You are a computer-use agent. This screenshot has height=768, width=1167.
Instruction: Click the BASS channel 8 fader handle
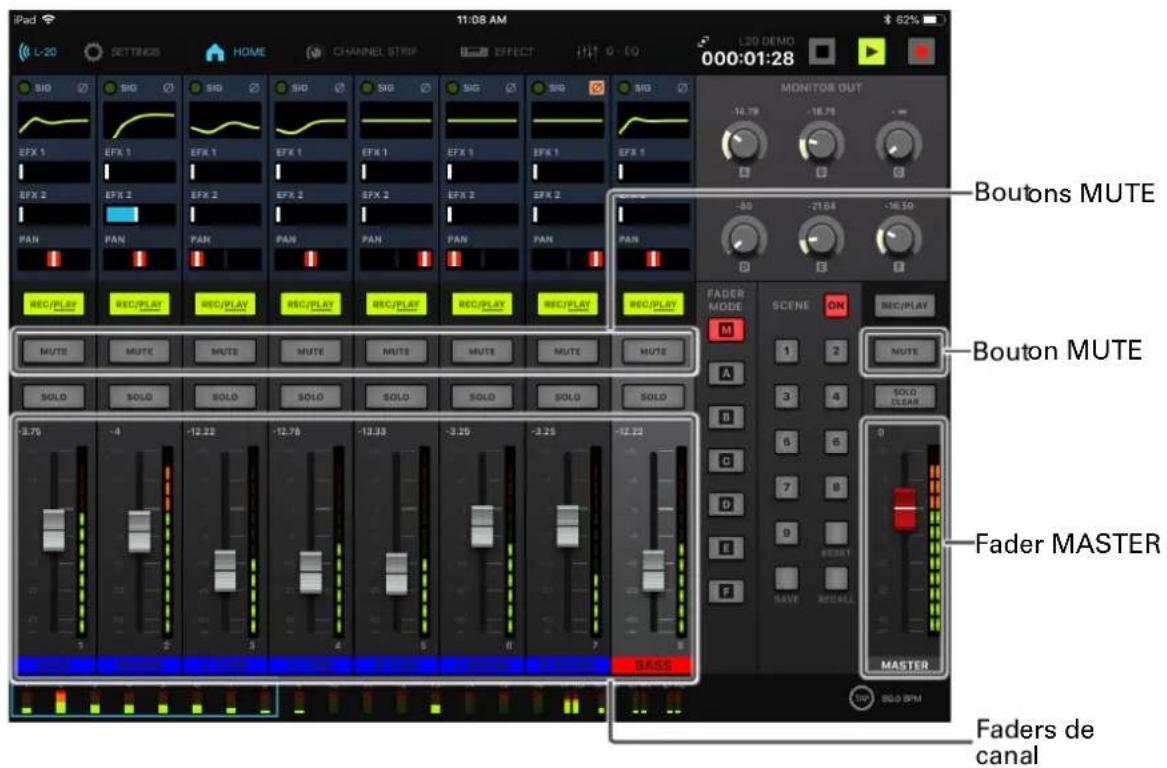[x=653, y=571]
